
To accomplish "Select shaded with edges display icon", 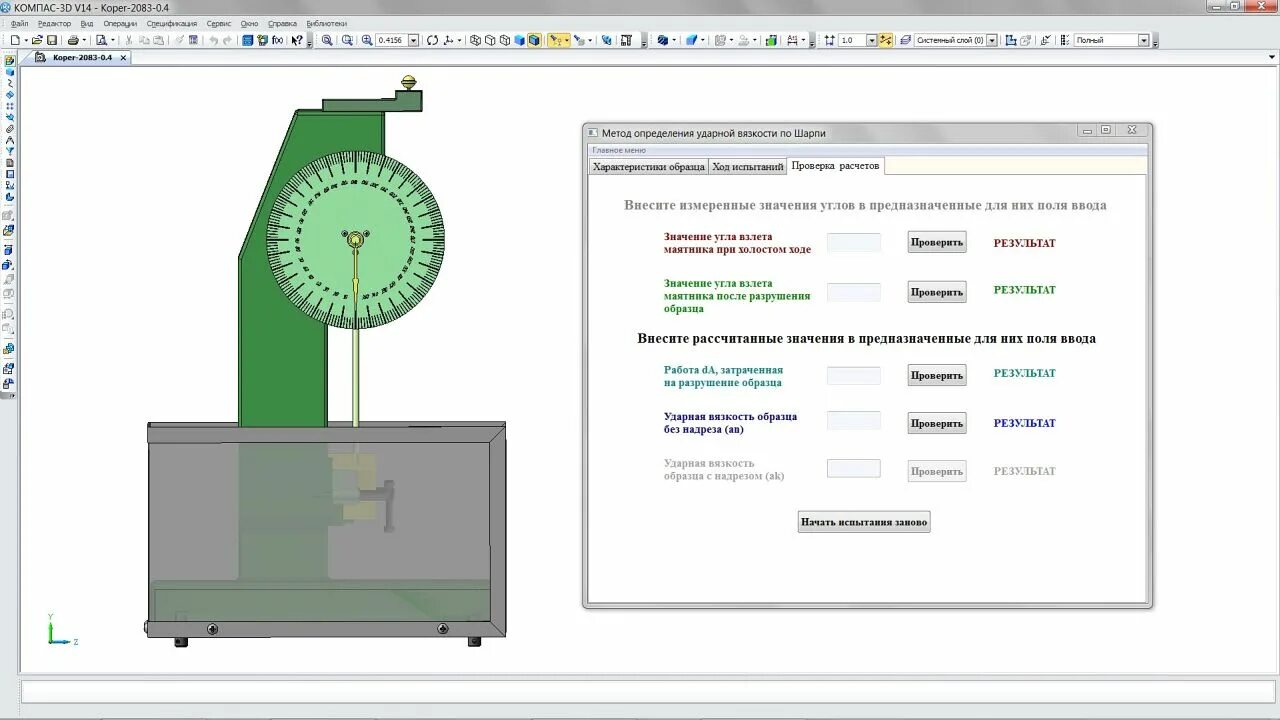I will coord(534,40).
